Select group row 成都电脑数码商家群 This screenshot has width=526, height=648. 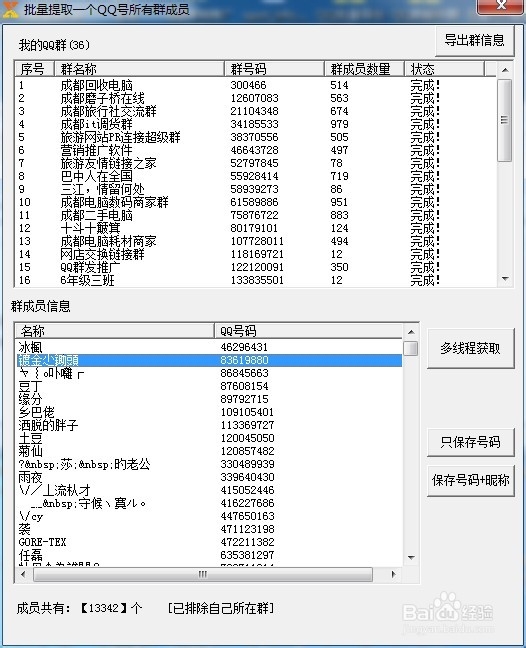click(255, 202)
